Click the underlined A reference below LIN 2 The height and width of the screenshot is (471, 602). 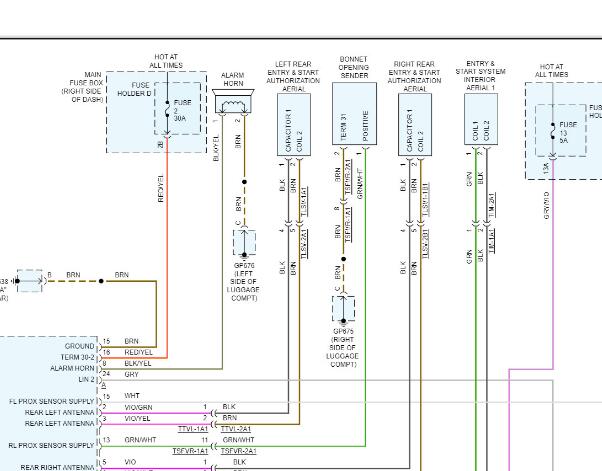point(104,385)
